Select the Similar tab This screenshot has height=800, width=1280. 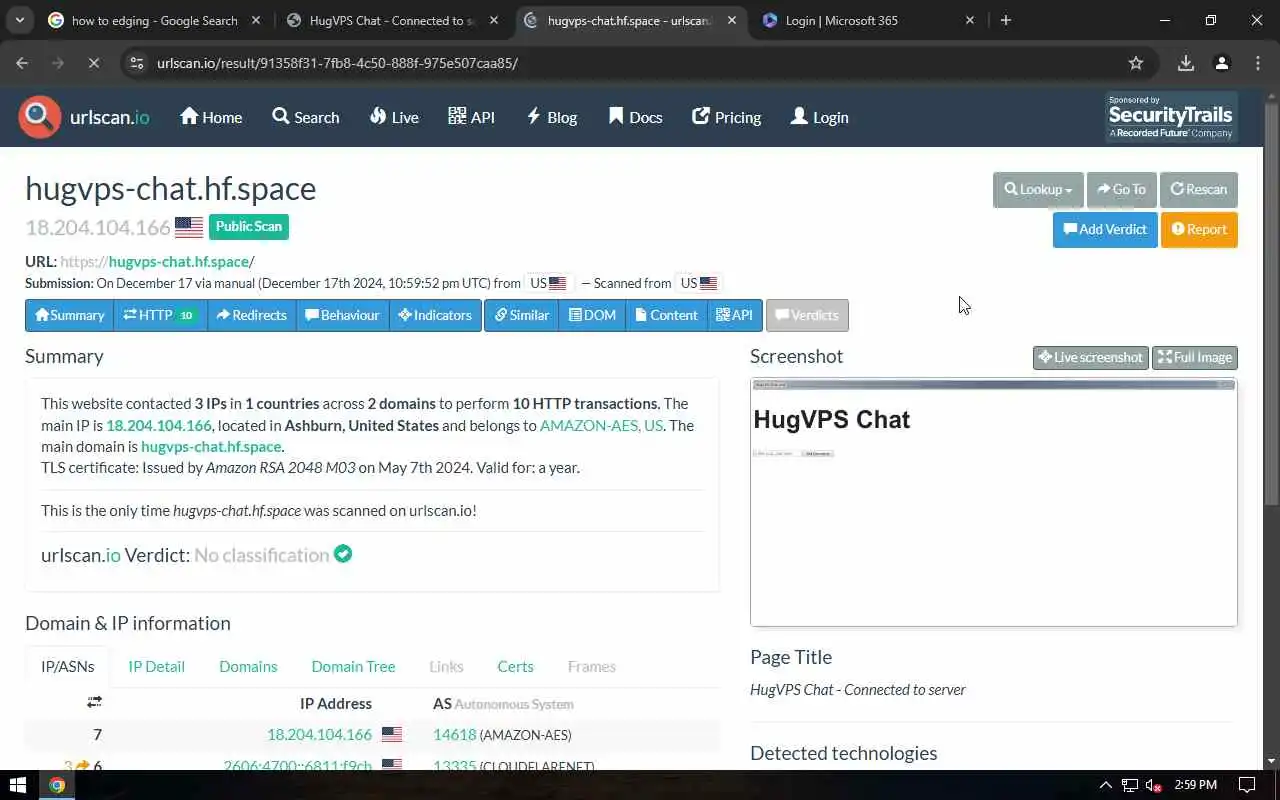tap(522, 315)
